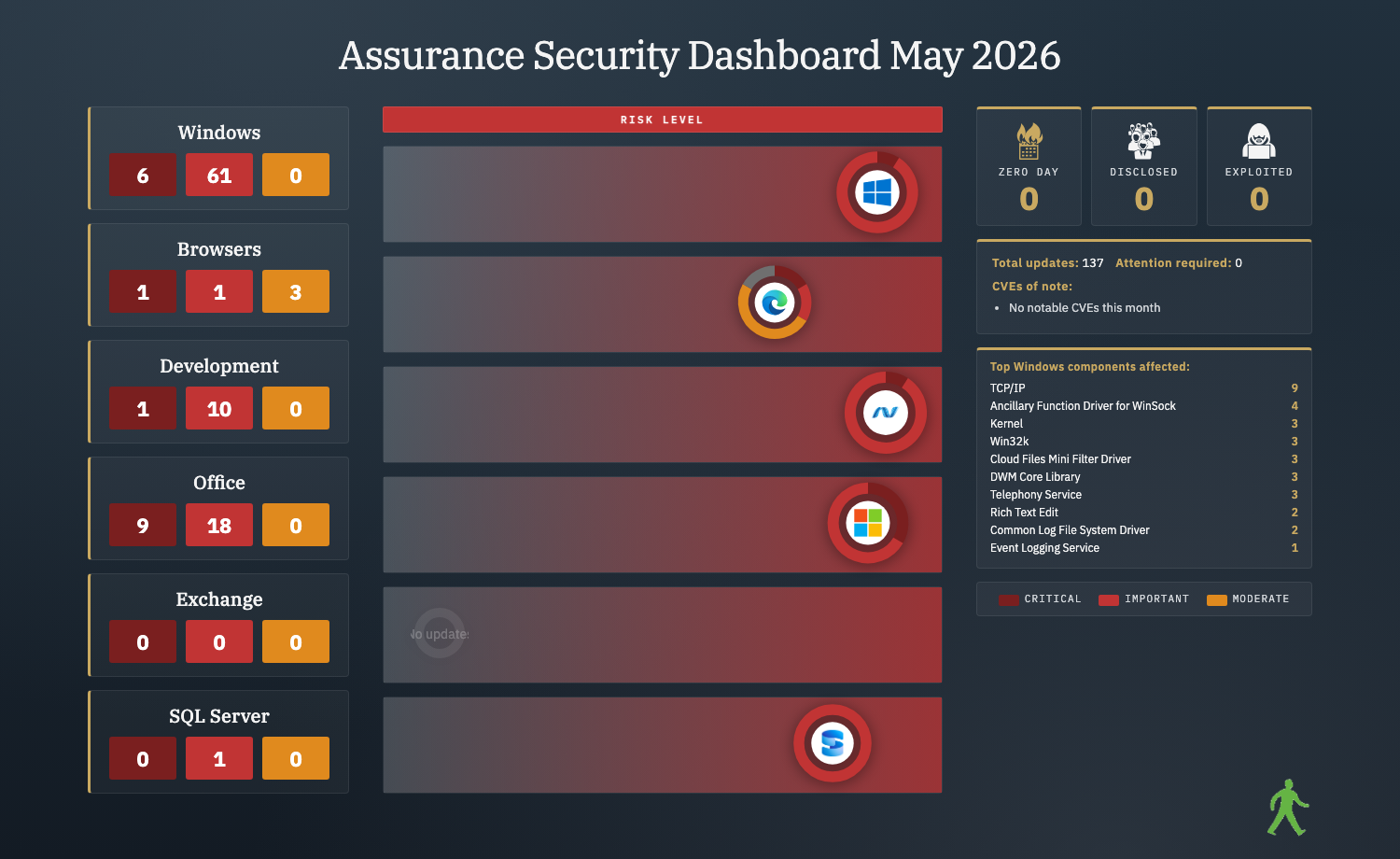Click Exchange critical count 0
Viewport: 1400px width, 859px height.
point(143,641)
